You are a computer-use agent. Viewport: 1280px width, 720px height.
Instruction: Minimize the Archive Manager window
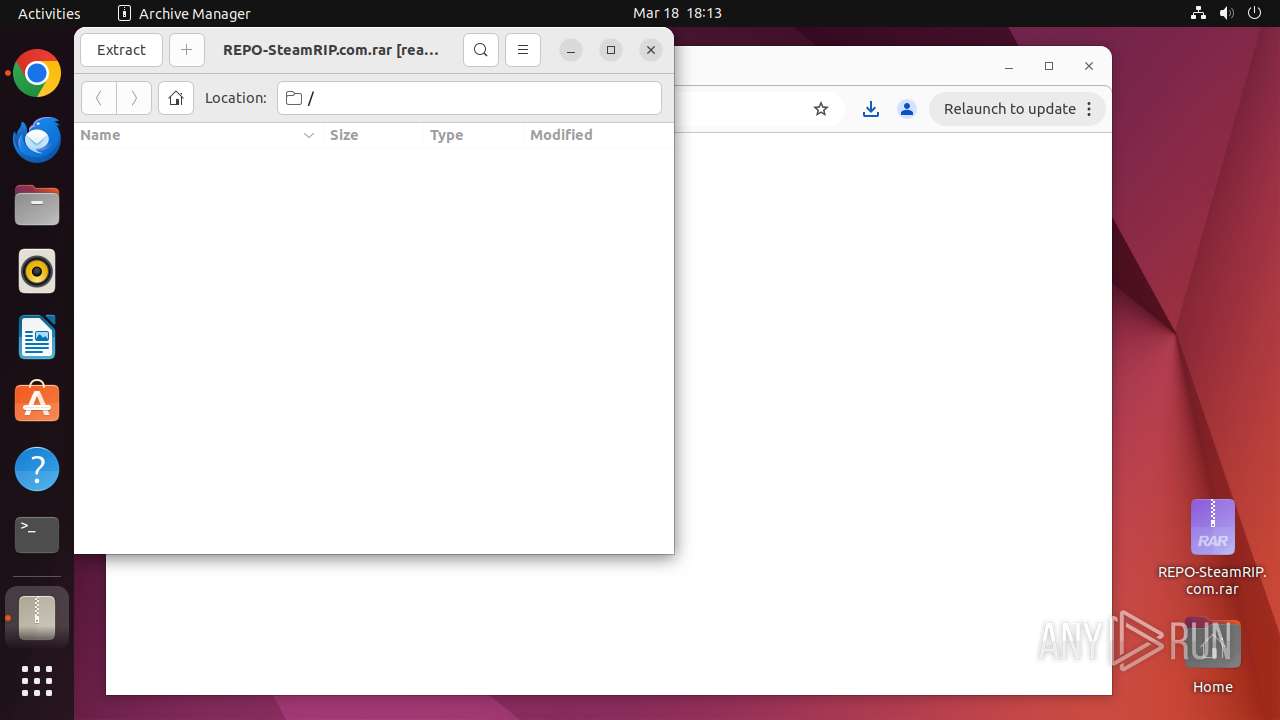pos(571,50)
